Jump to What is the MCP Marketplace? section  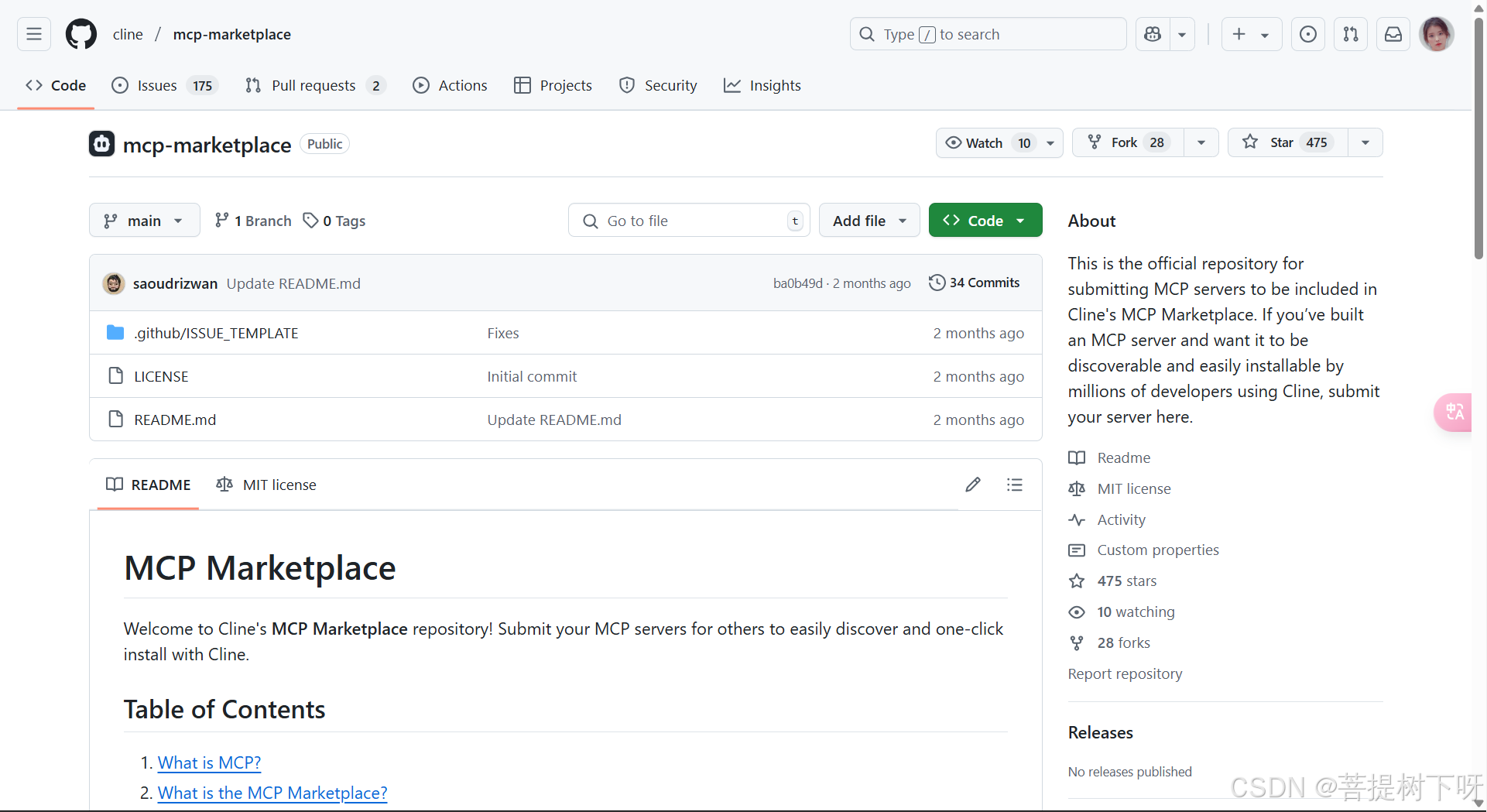272,793
